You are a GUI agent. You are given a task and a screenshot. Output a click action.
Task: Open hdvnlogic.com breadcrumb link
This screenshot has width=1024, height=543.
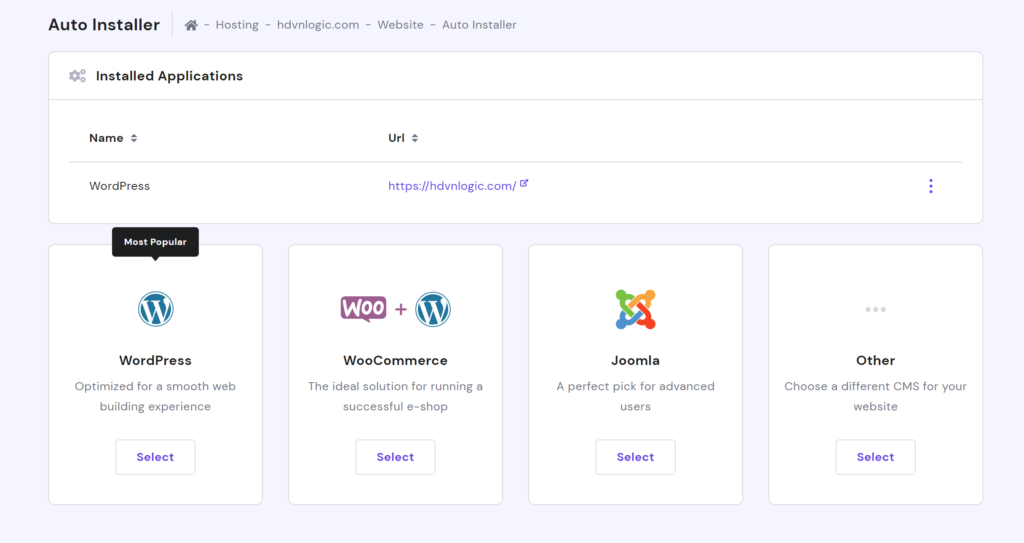(318, 25)
